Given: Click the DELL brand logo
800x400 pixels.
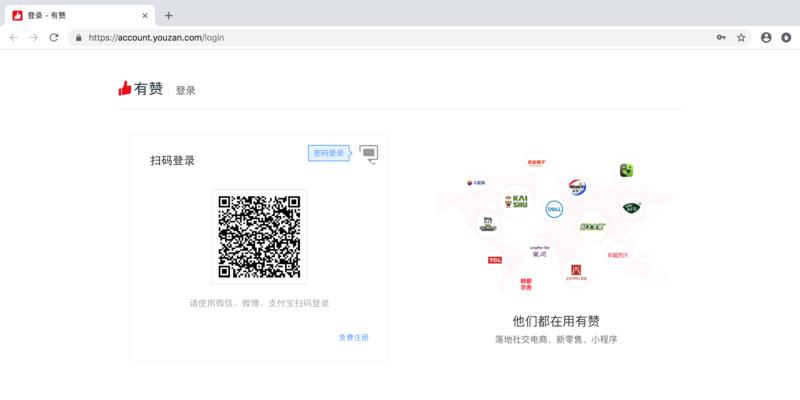Looking at the screenshot, I should click(554, 209).
